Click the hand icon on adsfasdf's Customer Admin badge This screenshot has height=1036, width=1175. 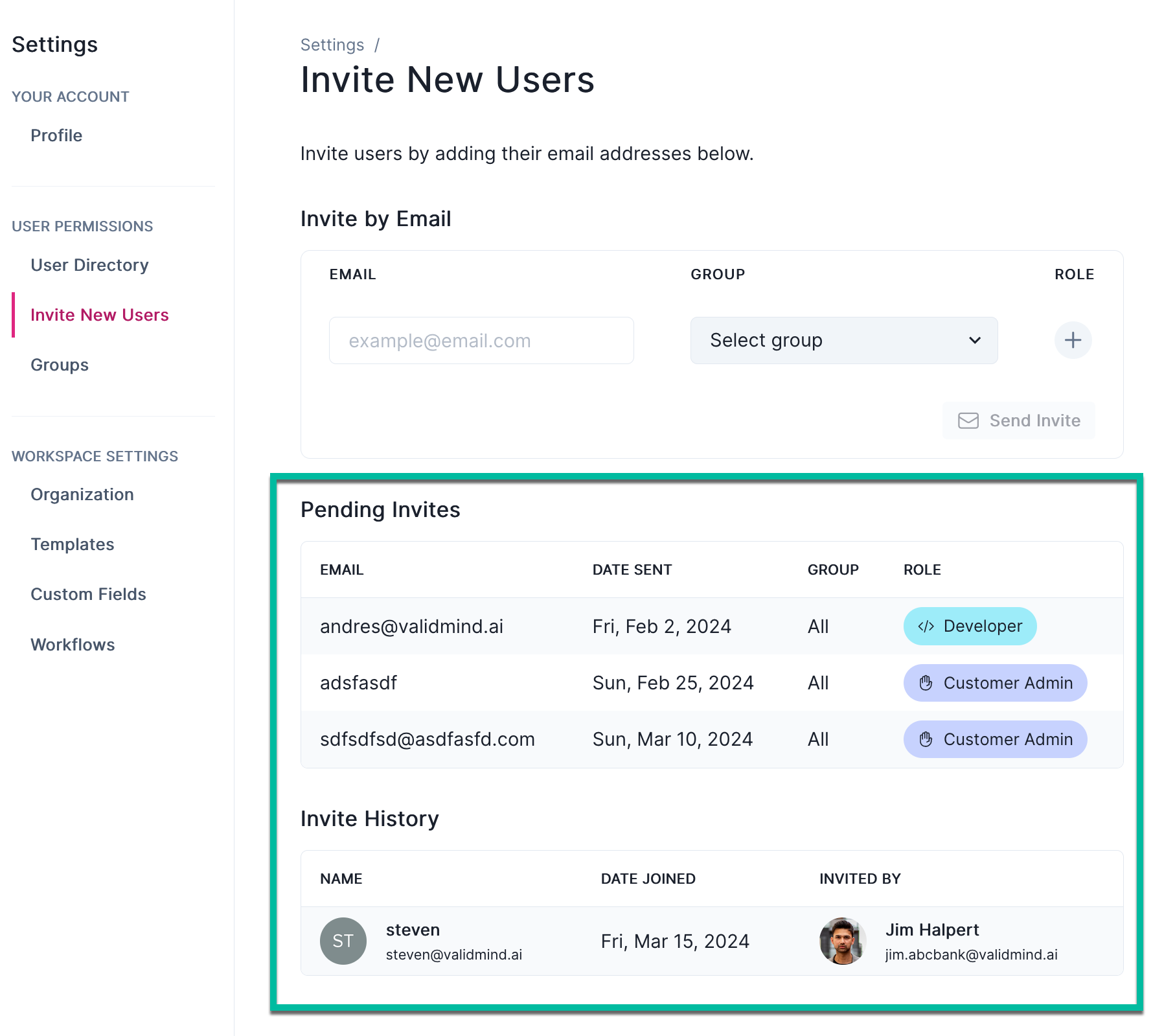coord(924,683)
